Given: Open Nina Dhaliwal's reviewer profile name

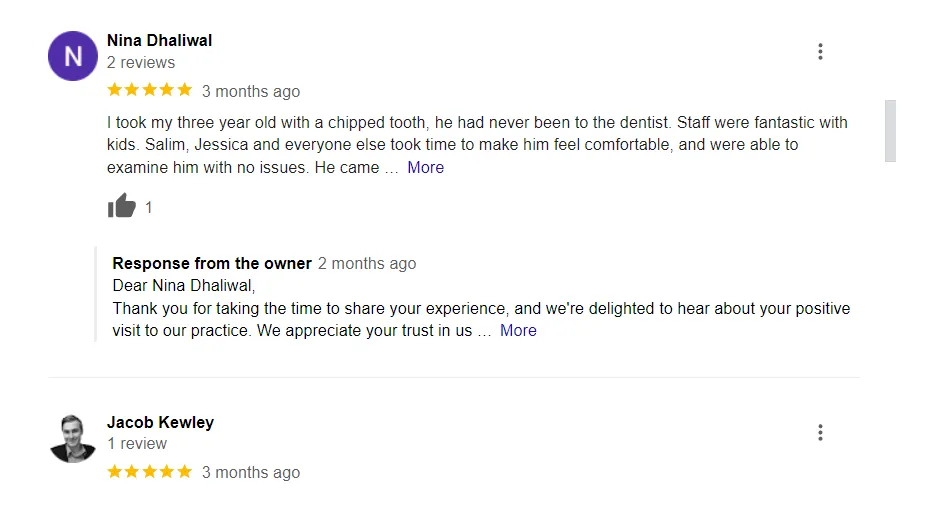Looking at the screenshot, I should click(x=159, y=40).
